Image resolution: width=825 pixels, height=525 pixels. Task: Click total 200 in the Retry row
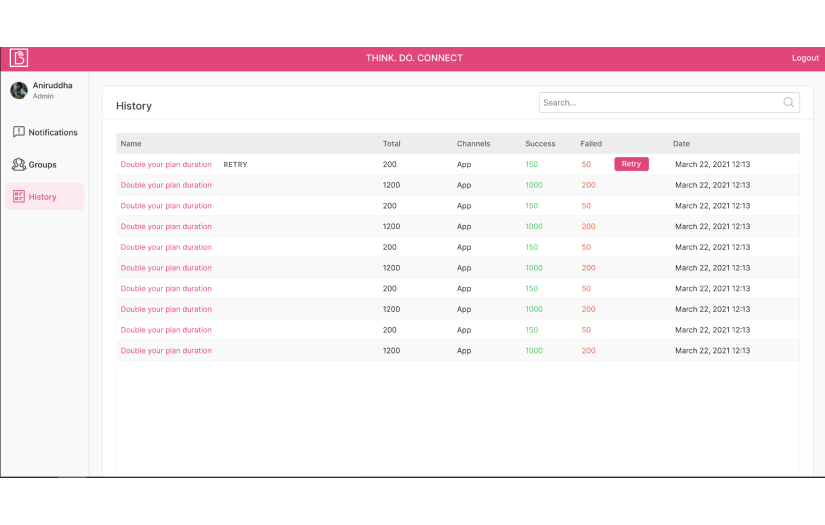tap(389, 164)
